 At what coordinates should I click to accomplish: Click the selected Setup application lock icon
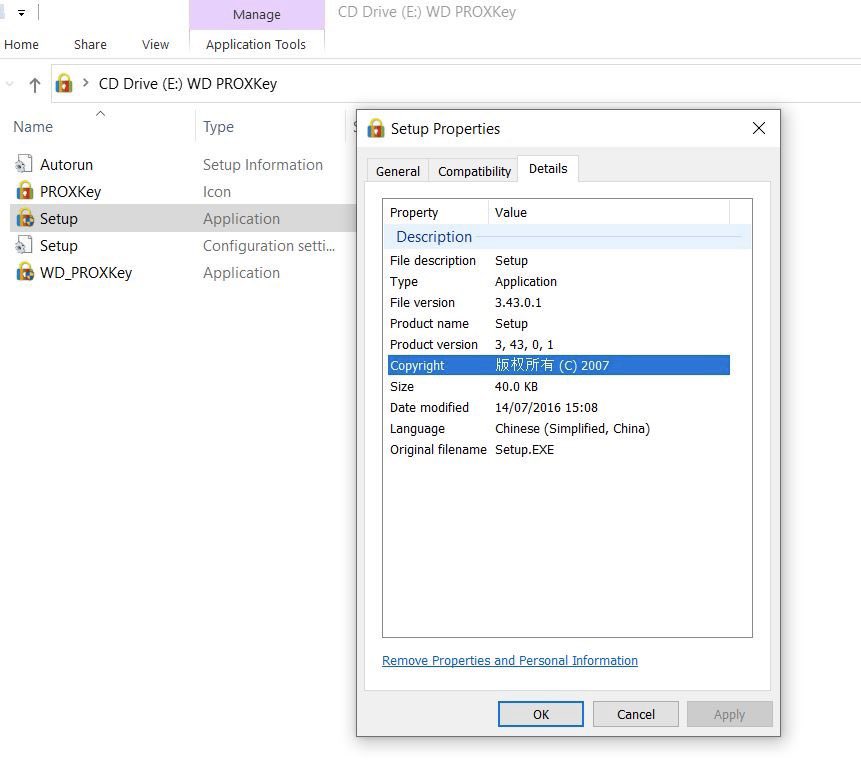click(x=25, y=218)
